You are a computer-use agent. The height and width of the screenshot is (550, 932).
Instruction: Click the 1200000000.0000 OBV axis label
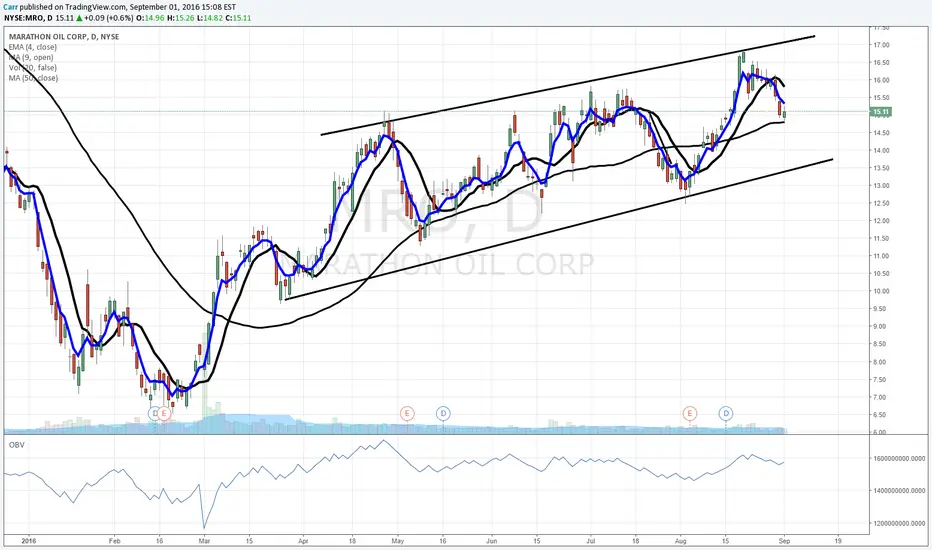899,523
